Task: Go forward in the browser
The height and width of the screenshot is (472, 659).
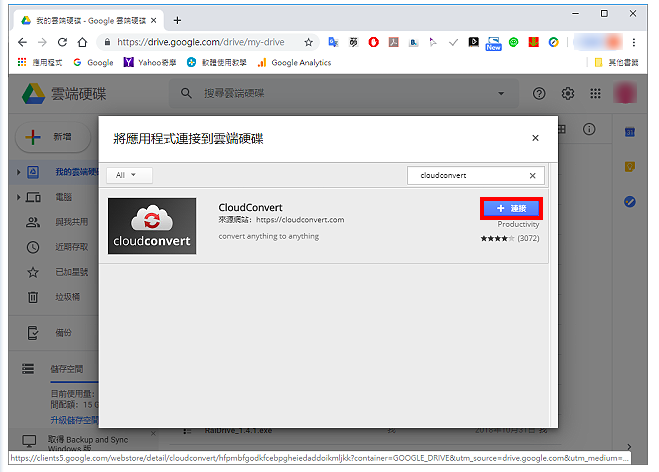Action: point(42,42)
